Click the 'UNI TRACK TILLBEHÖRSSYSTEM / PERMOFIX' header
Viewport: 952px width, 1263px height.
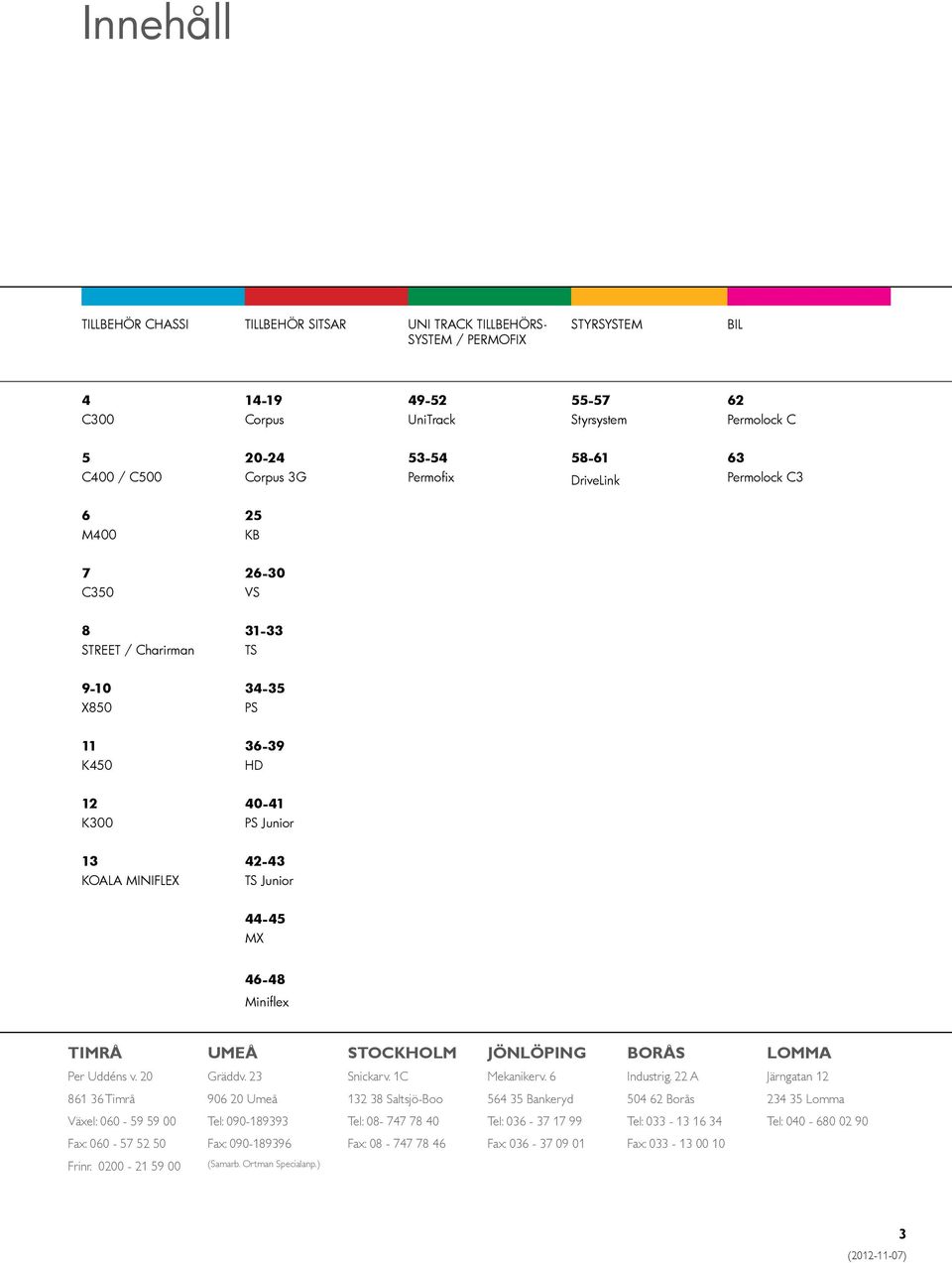[477, 331]
